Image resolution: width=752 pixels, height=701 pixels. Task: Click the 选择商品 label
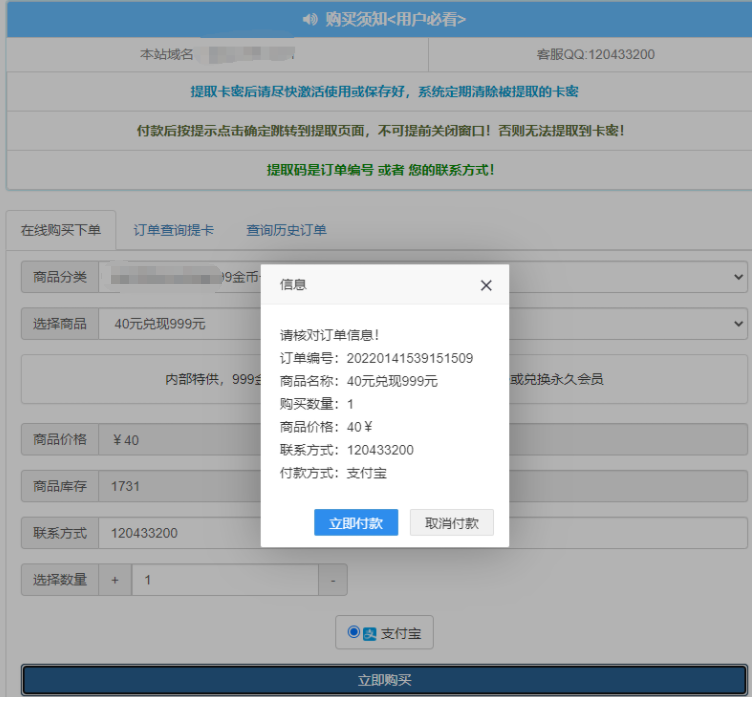click(60, 324)
